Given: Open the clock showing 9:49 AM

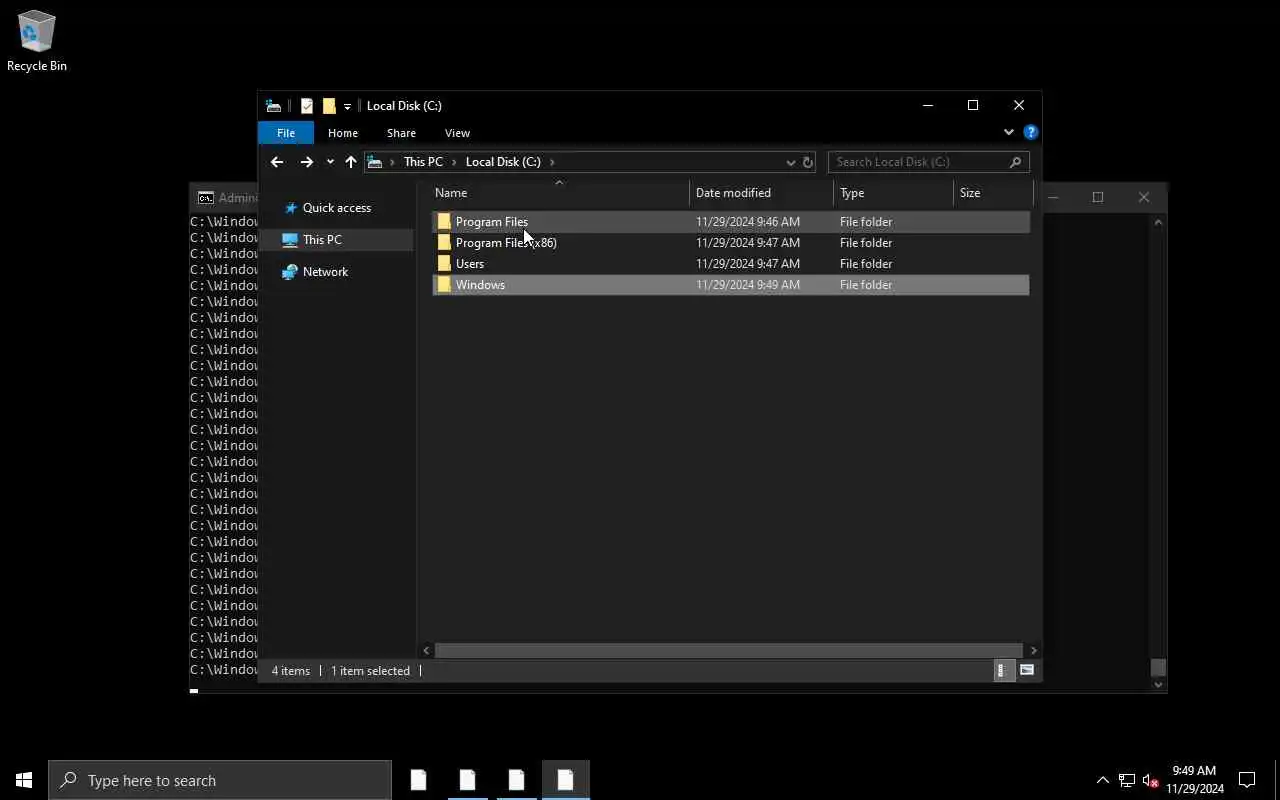Looking at the screenshot, I should point(1194,780).
